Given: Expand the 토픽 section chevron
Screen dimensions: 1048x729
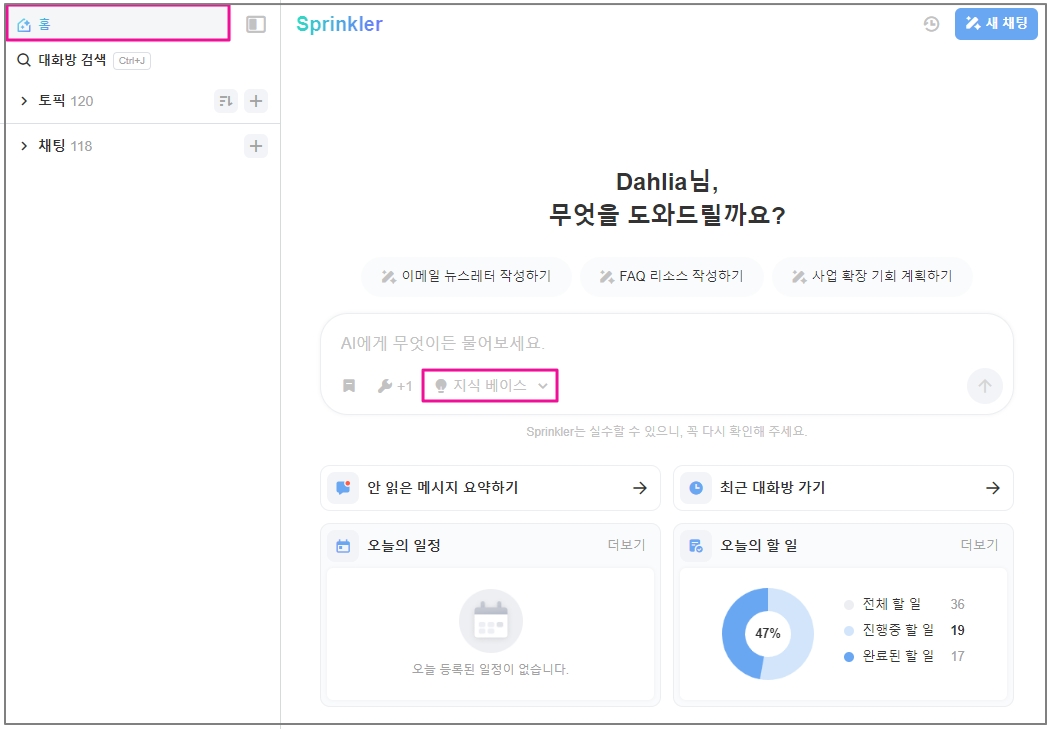Looking at the screenshot, I should click(x=24, y=101).
